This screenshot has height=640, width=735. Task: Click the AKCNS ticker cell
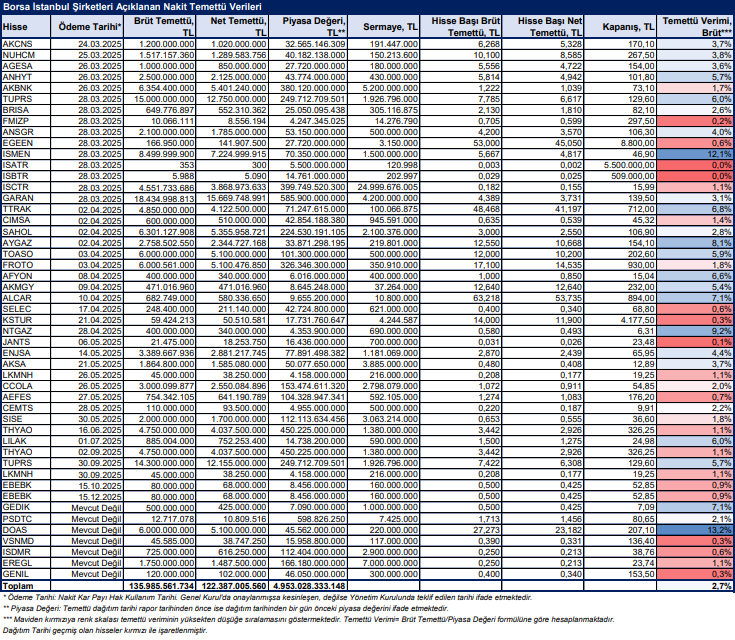(x=26, y=44)
